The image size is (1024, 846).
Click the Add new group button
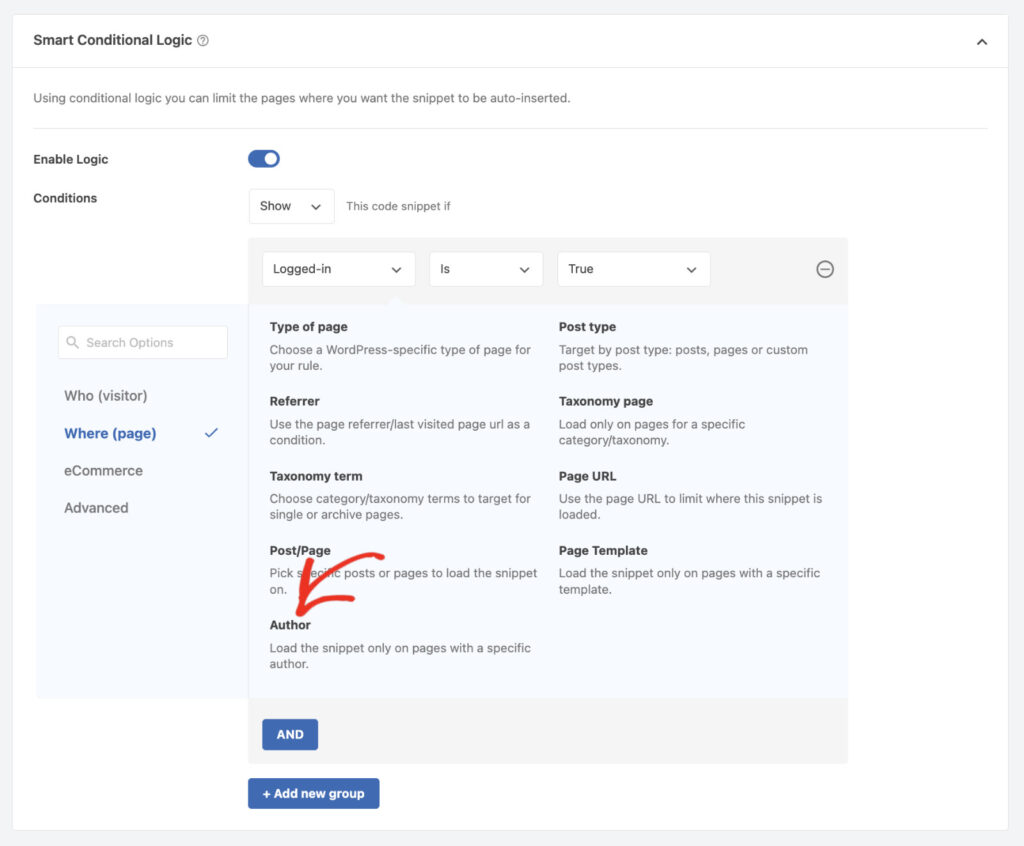point(313,793)
